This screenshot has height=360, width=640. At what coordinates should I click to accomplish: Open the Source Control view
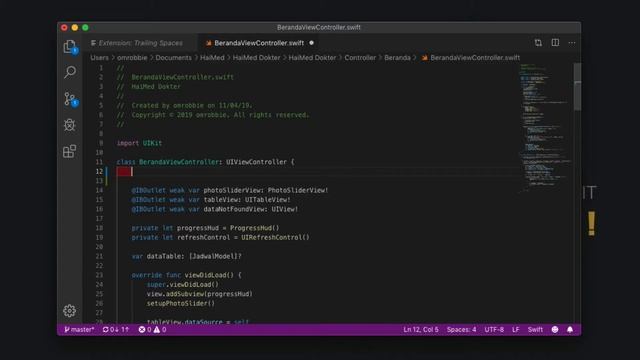coord(69,99)
